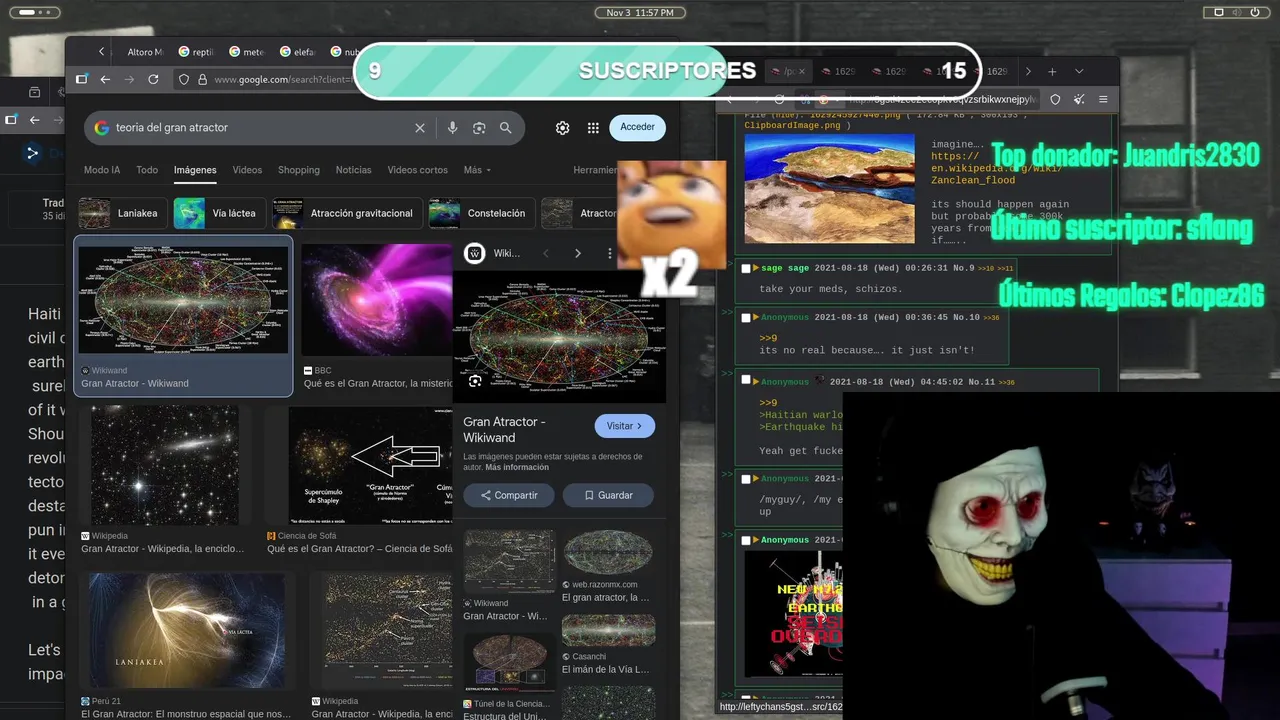This screenshot has width=1280, height=720.
Task: Expand the Más search filter dropdown
Action: point(477,170)
